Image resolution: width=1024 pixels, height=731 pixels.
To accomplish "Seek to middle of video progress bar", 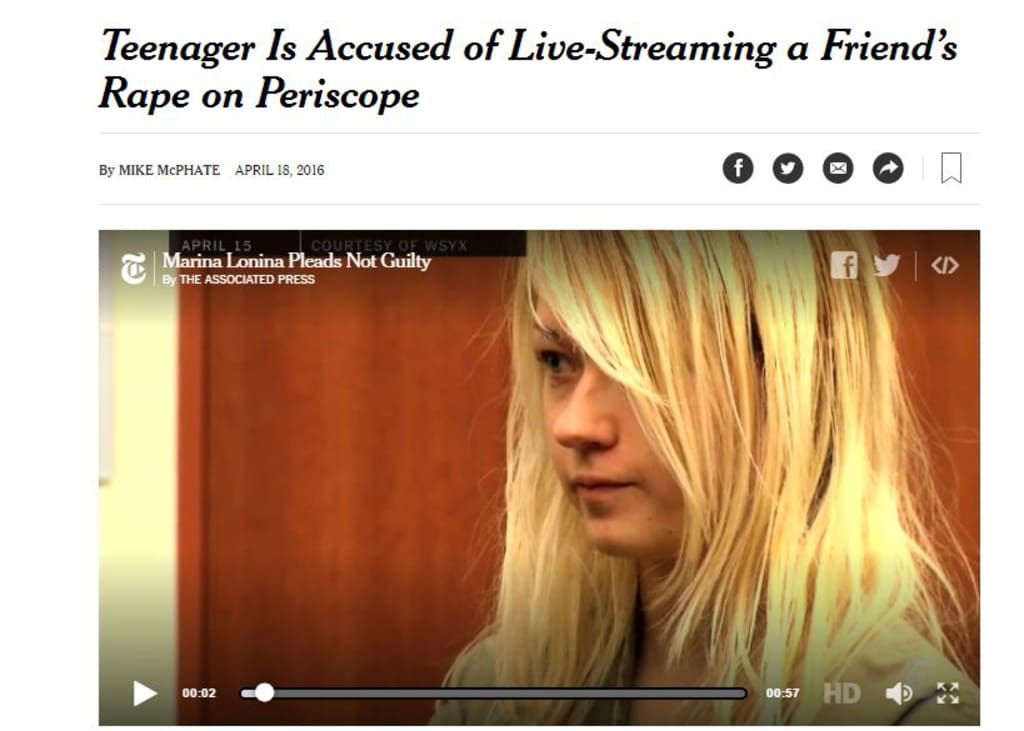I will click(x=494, y=693).
